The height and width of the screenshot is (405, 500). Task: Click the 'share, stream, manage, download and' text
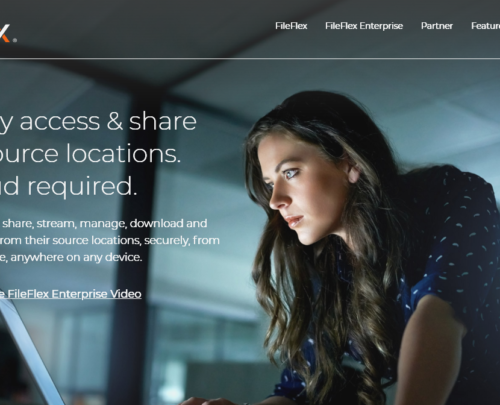(105, 223)
